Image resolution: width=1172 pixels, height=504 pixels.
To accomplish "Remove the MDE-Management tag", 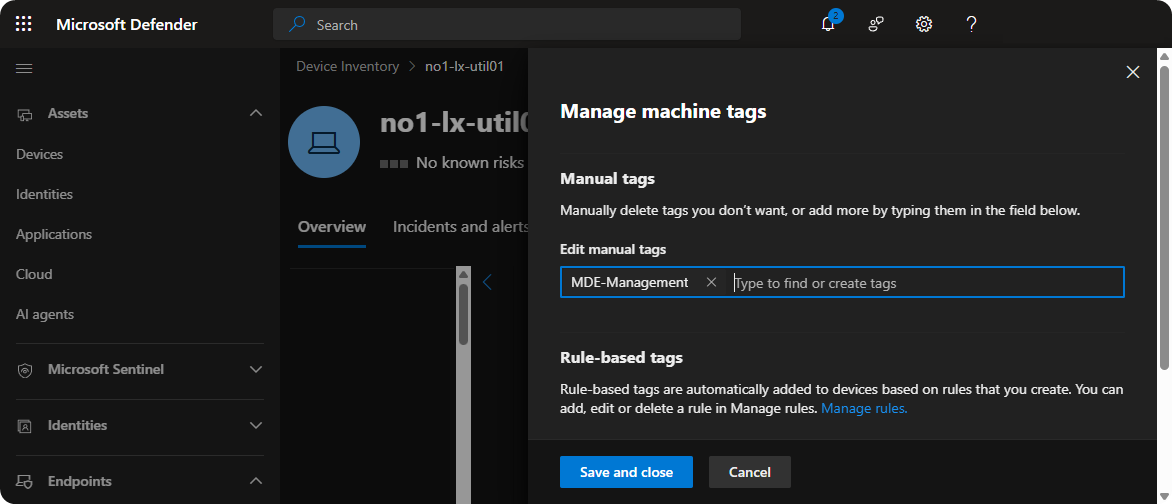I will coord(711,283).
